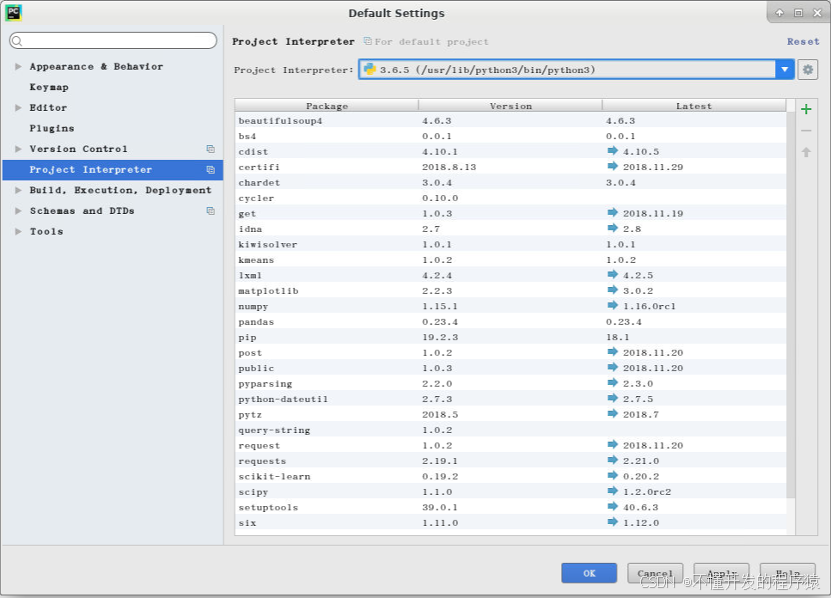Select the kmeans package row
Screen dimensions: 832x598
tap(510, 260)
